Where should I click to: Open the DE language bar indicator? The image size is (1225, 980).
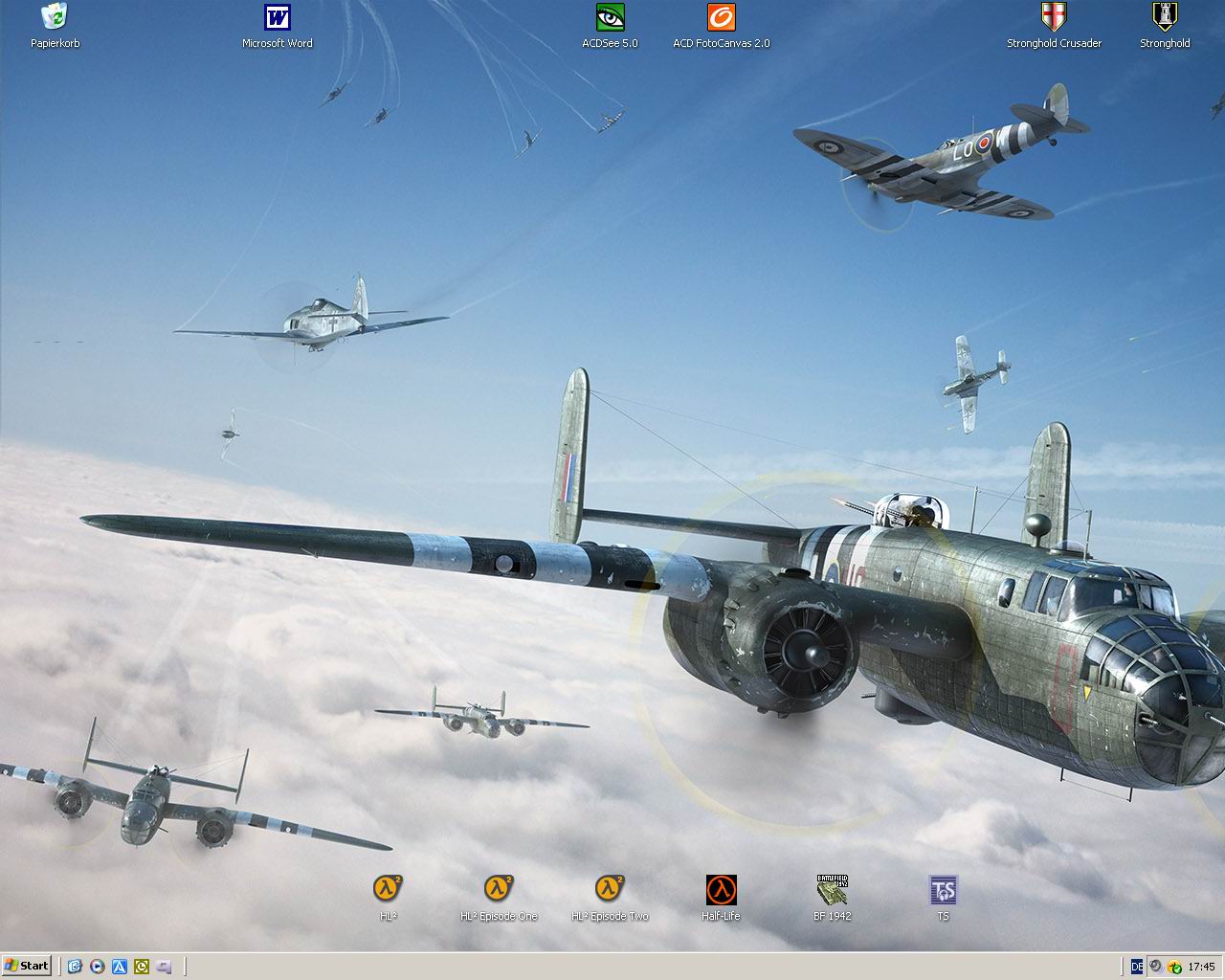click(1137, 967)
